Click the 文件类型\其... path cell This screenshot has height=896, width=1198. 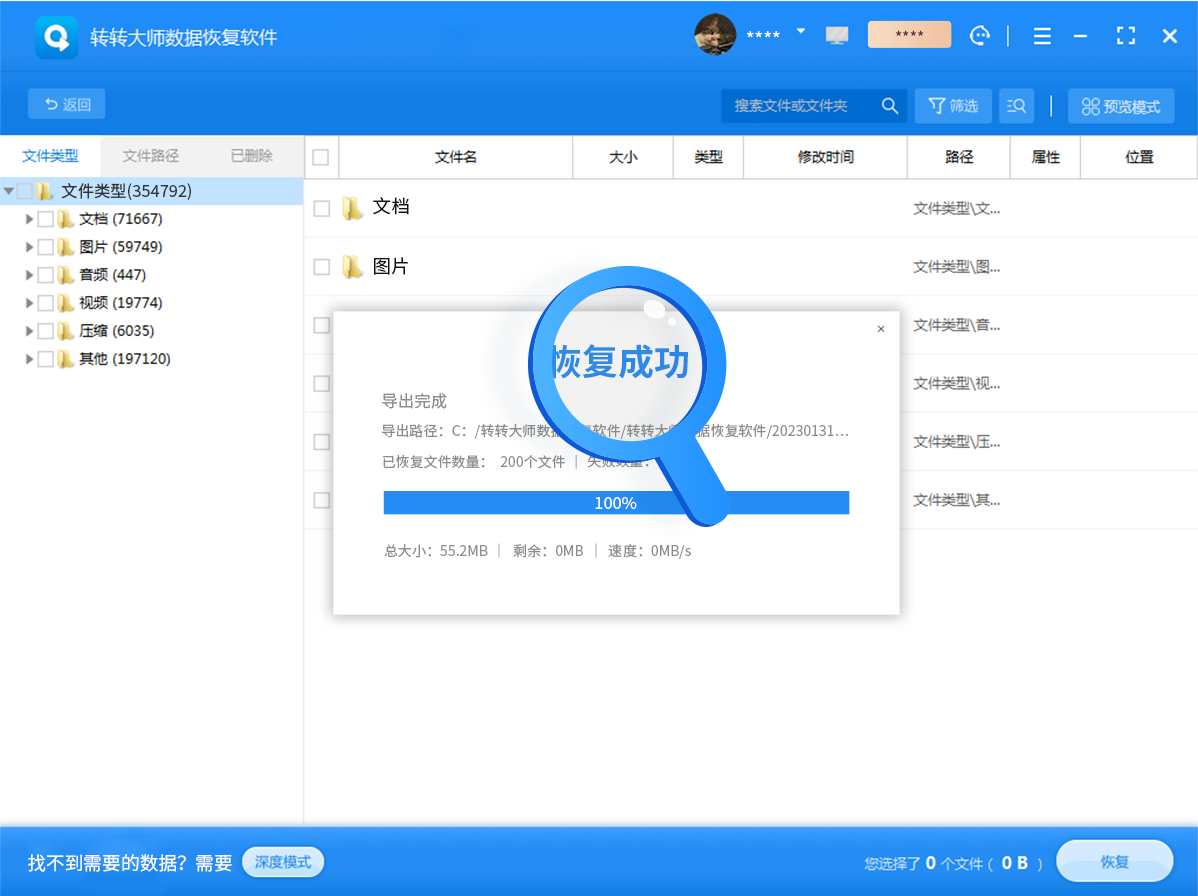click(x=957, y=500)
